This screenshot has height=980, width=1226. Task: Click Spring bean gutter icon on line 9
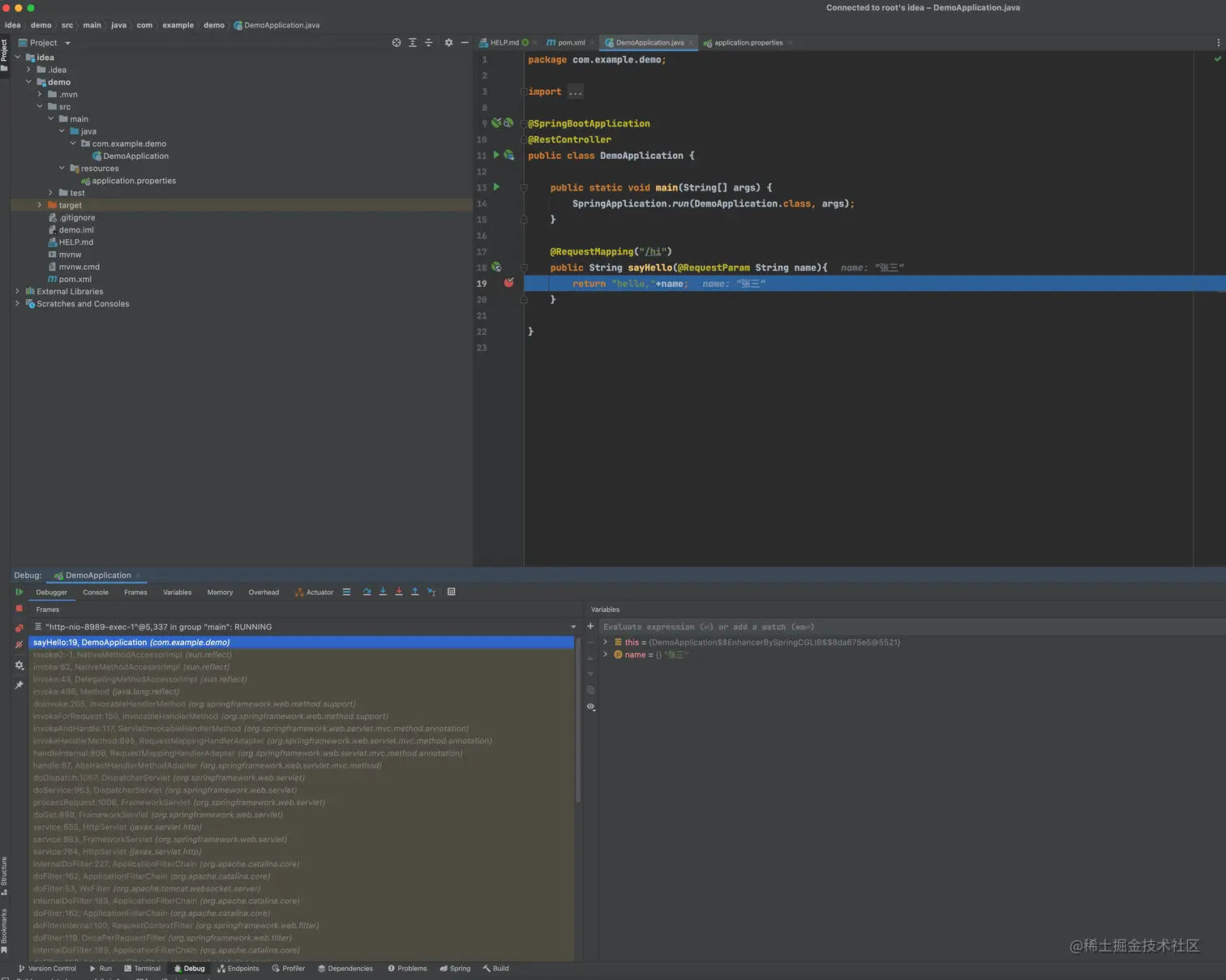[x=496, y=123]
